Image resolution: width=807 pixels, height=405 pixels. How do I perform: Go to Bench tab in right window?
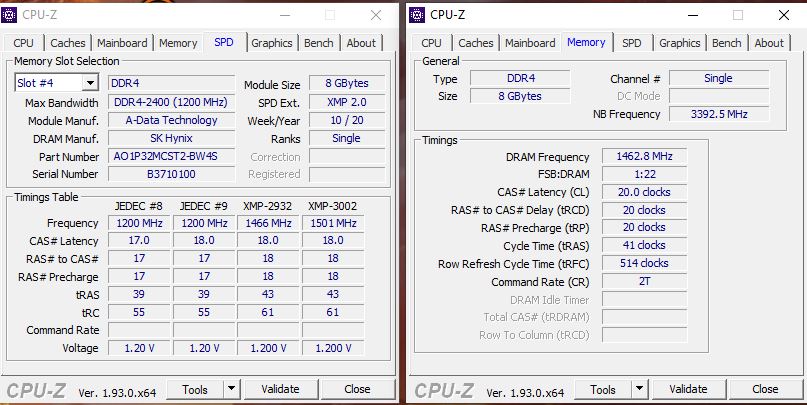(x=727, y=43)
